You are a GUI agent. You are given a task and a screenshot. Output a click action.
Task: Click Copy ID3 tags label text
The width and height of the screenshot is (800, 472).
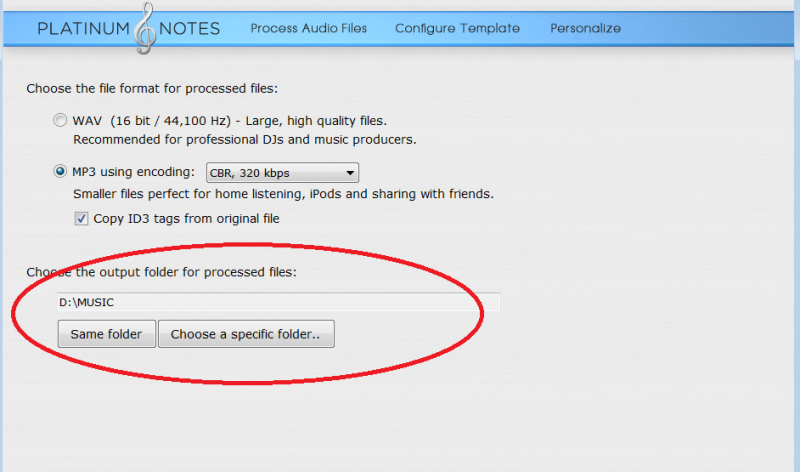(x=186, y=219)
